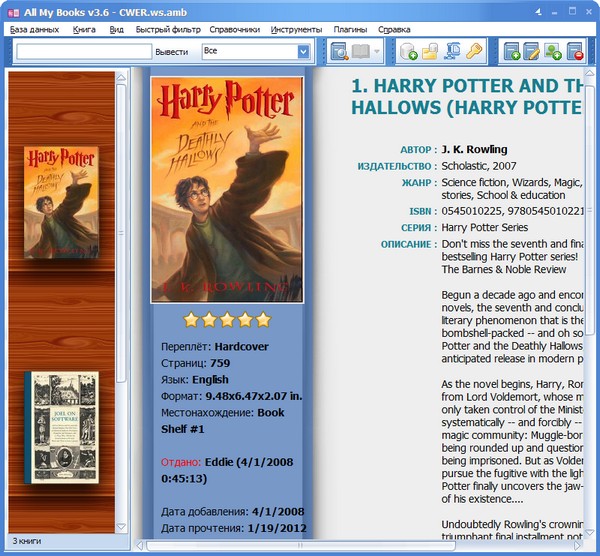This screenshot has width=600, height=556.
Task: Select Harry Potter cover on the bookshelf
Action: (x=61, y=202)
